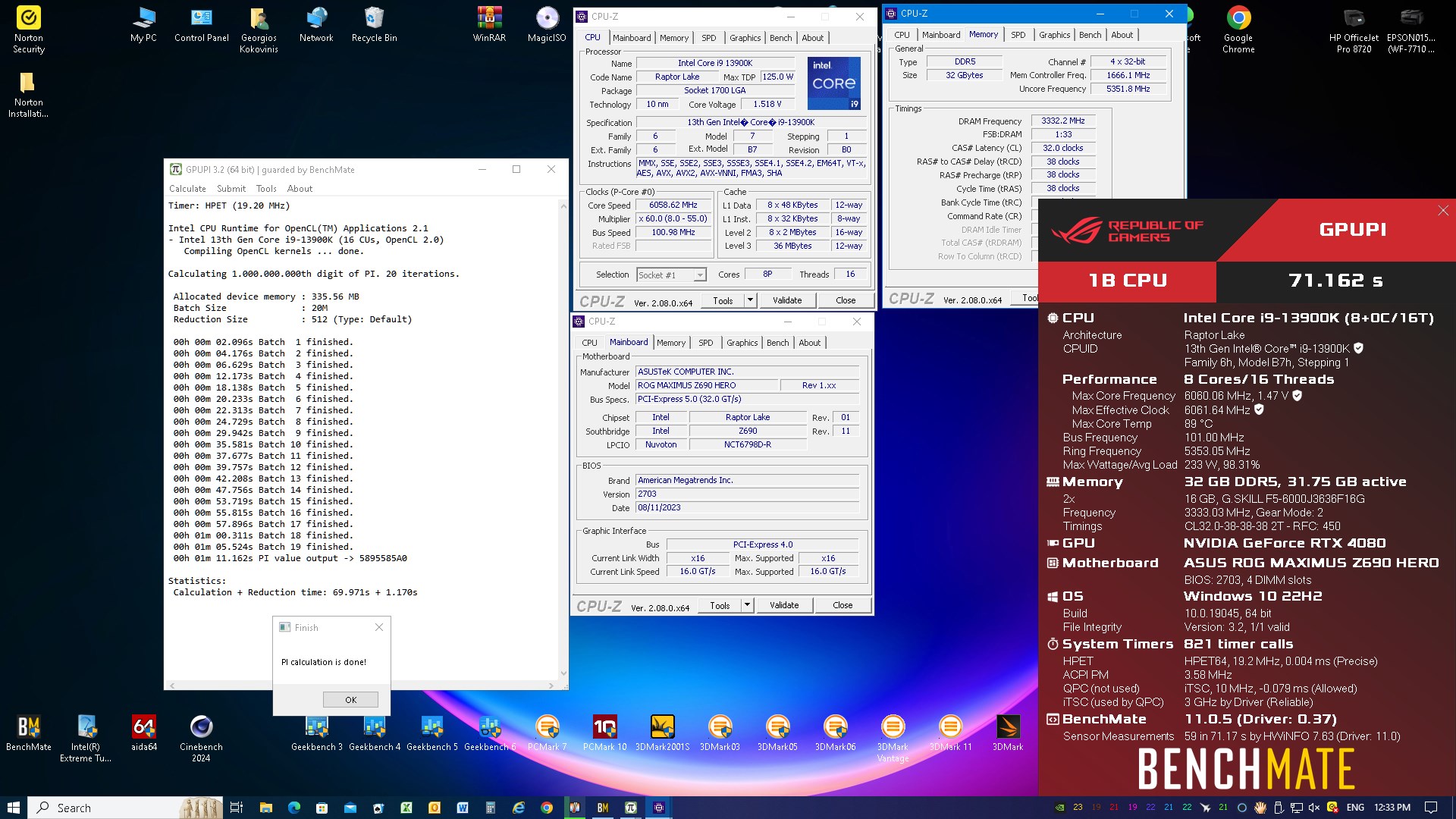
Task: Open the BenchMate desktop shortcut
Action: [29, 733]
